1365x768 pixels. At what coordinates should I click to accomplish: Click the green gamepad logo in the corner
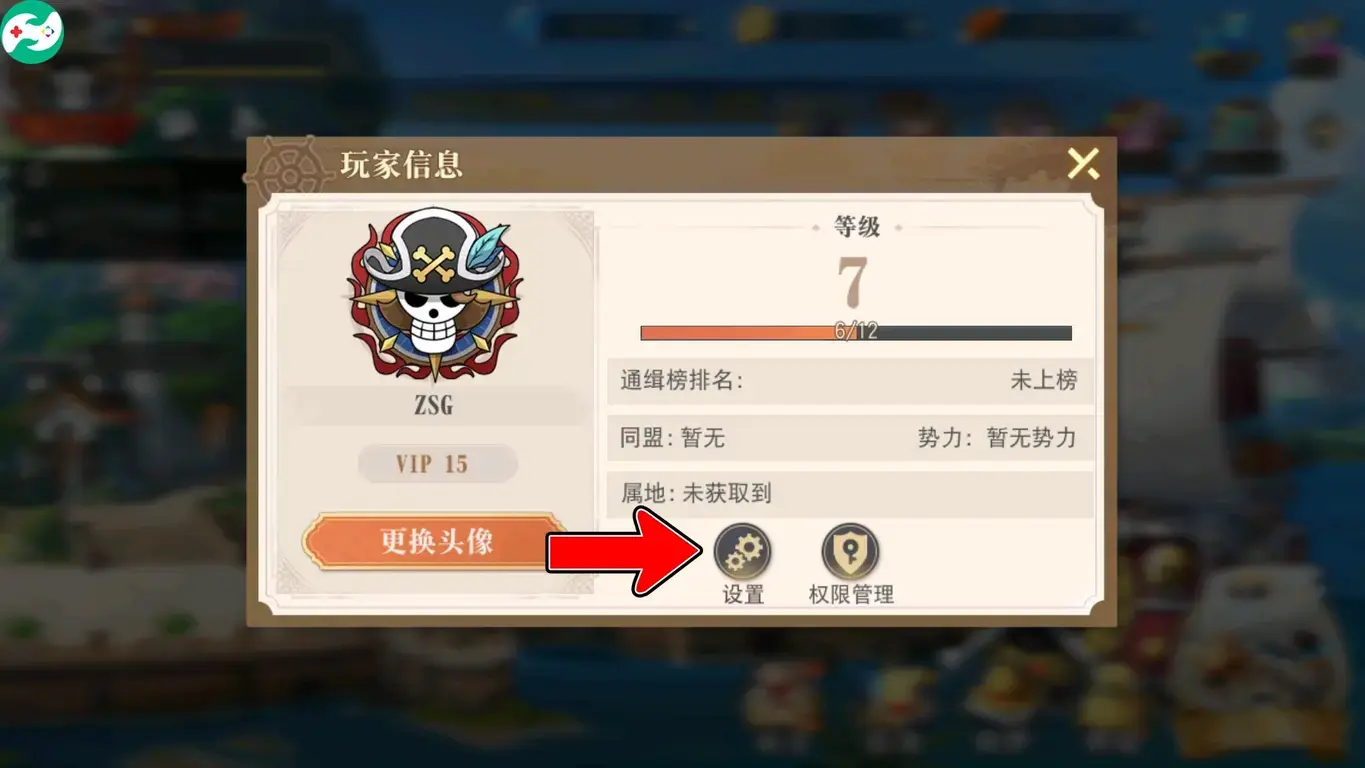pos(32,32)
